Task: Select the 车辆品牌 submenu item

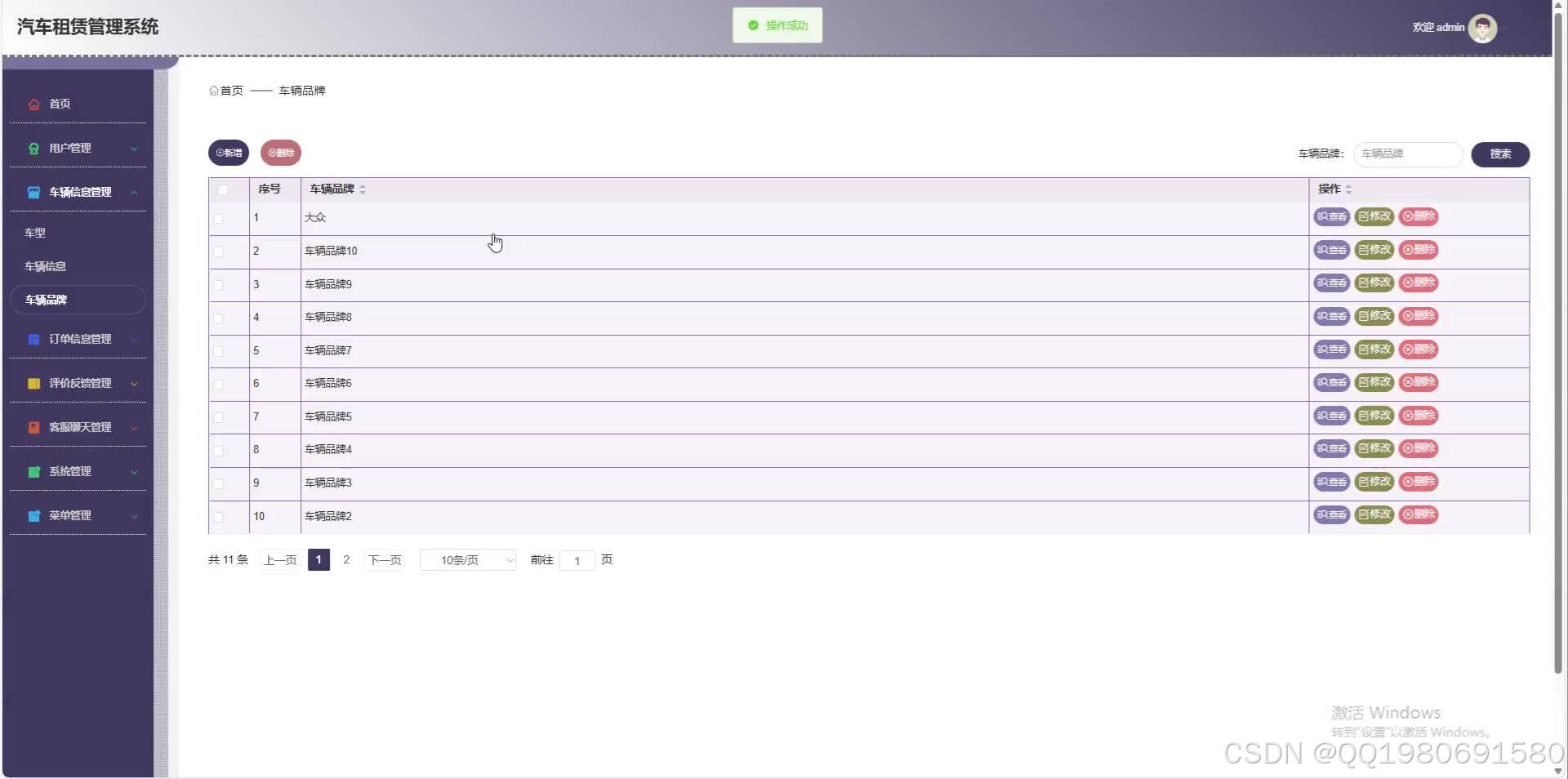Action: click(x=78, y=300)
